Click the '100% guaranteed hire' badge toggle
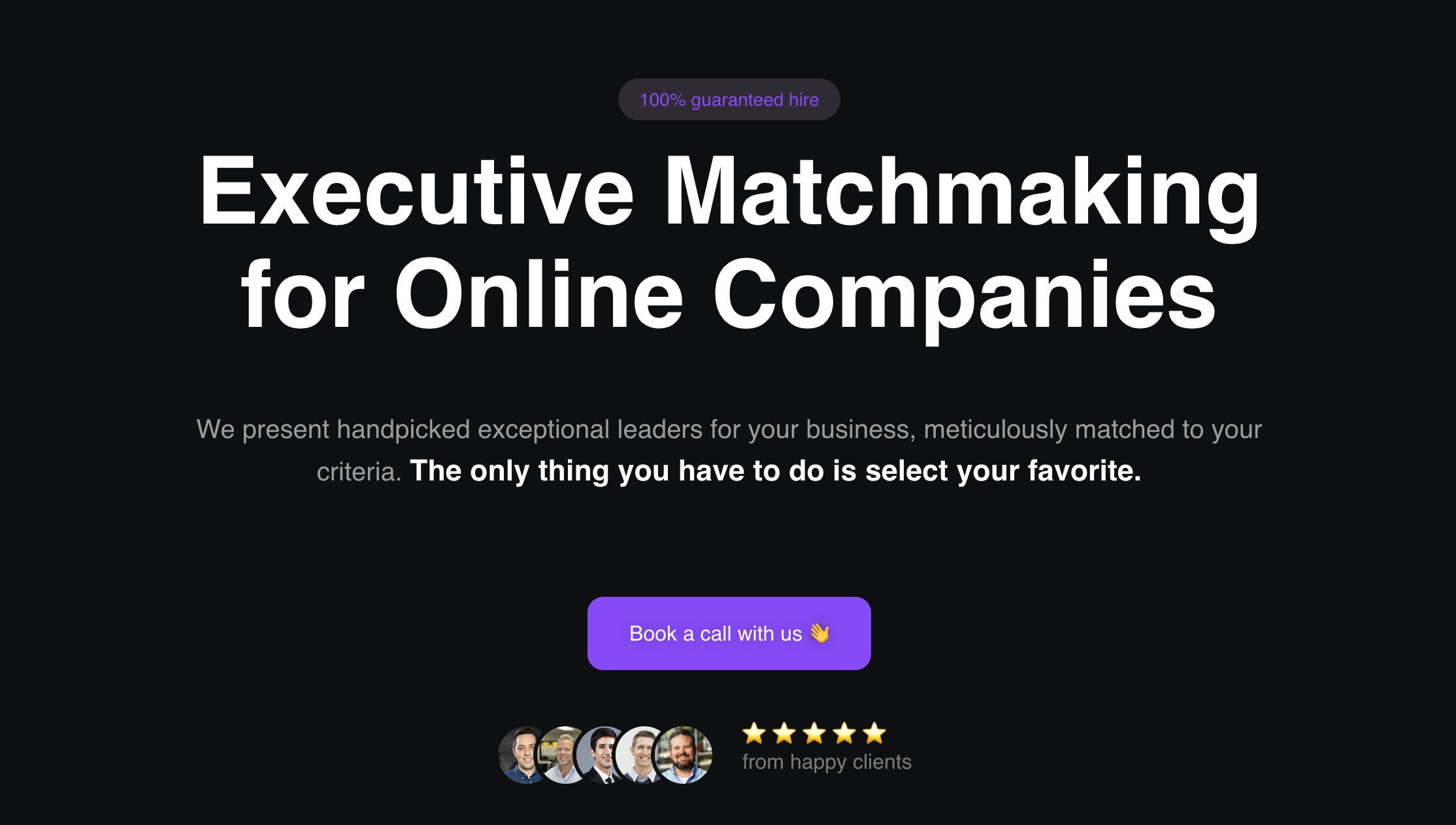The height and width of the screenshot is (825, 1456). click(x=729, y=99)
